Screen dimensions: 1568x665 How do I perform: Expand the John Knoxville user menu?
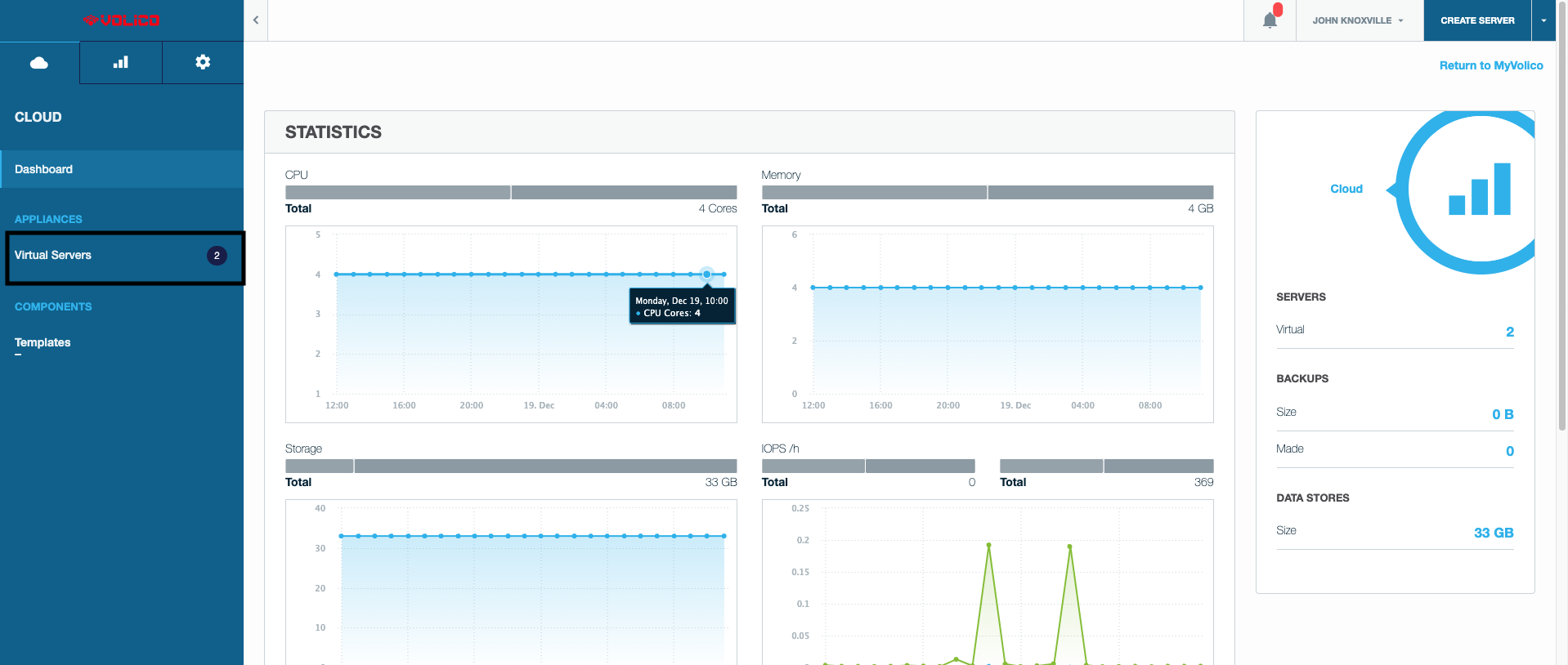(1357, 20)
